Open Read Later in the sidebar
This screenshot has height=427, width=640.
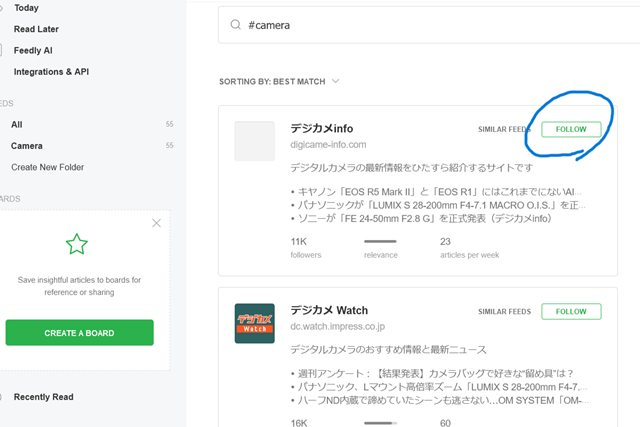36,29
